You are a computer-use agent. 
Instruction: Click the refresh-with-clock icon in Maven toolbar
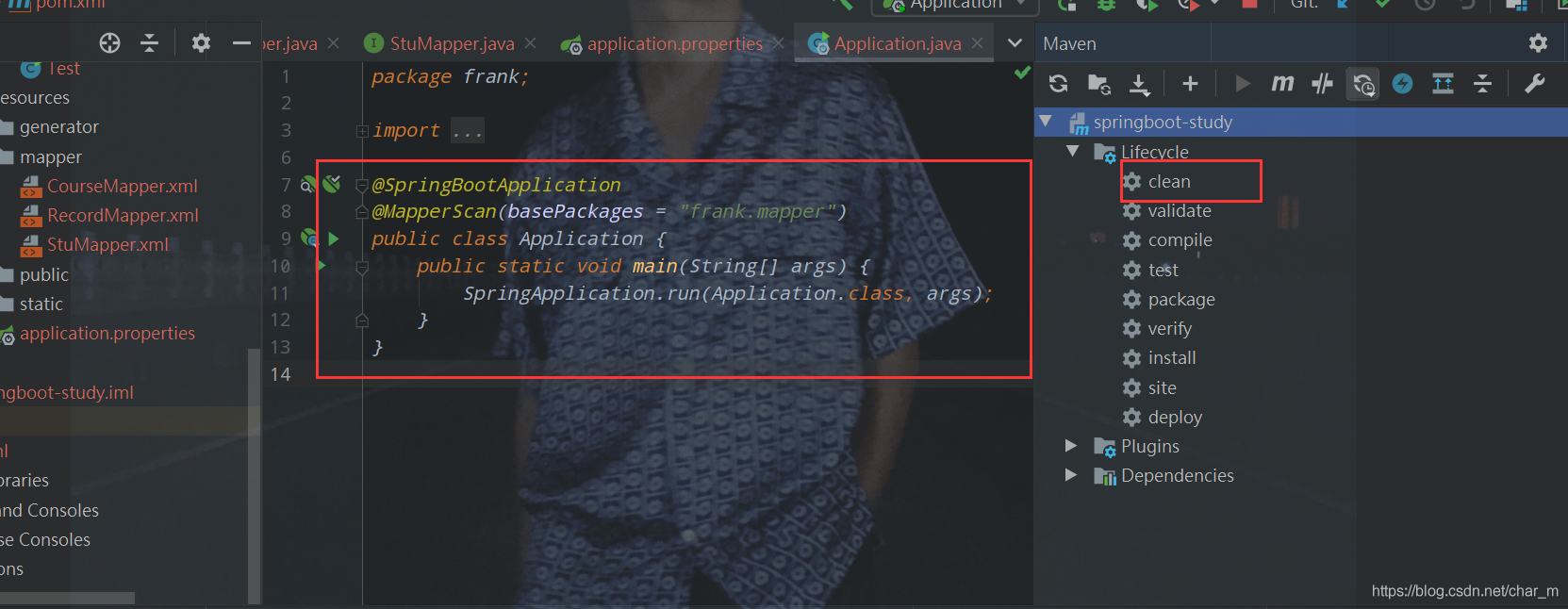click(x=1363, y=85)
